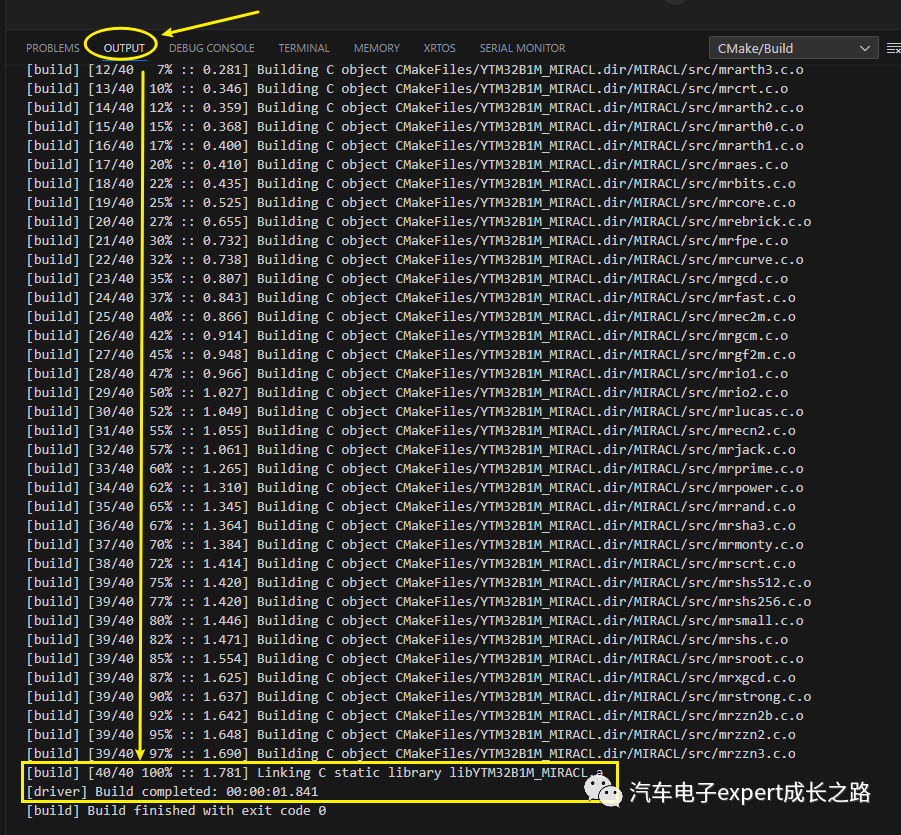Viewport: 901px width, 835px height.
Task: Select the mrgf2m.c.o build line
Action: coord(411,355)
